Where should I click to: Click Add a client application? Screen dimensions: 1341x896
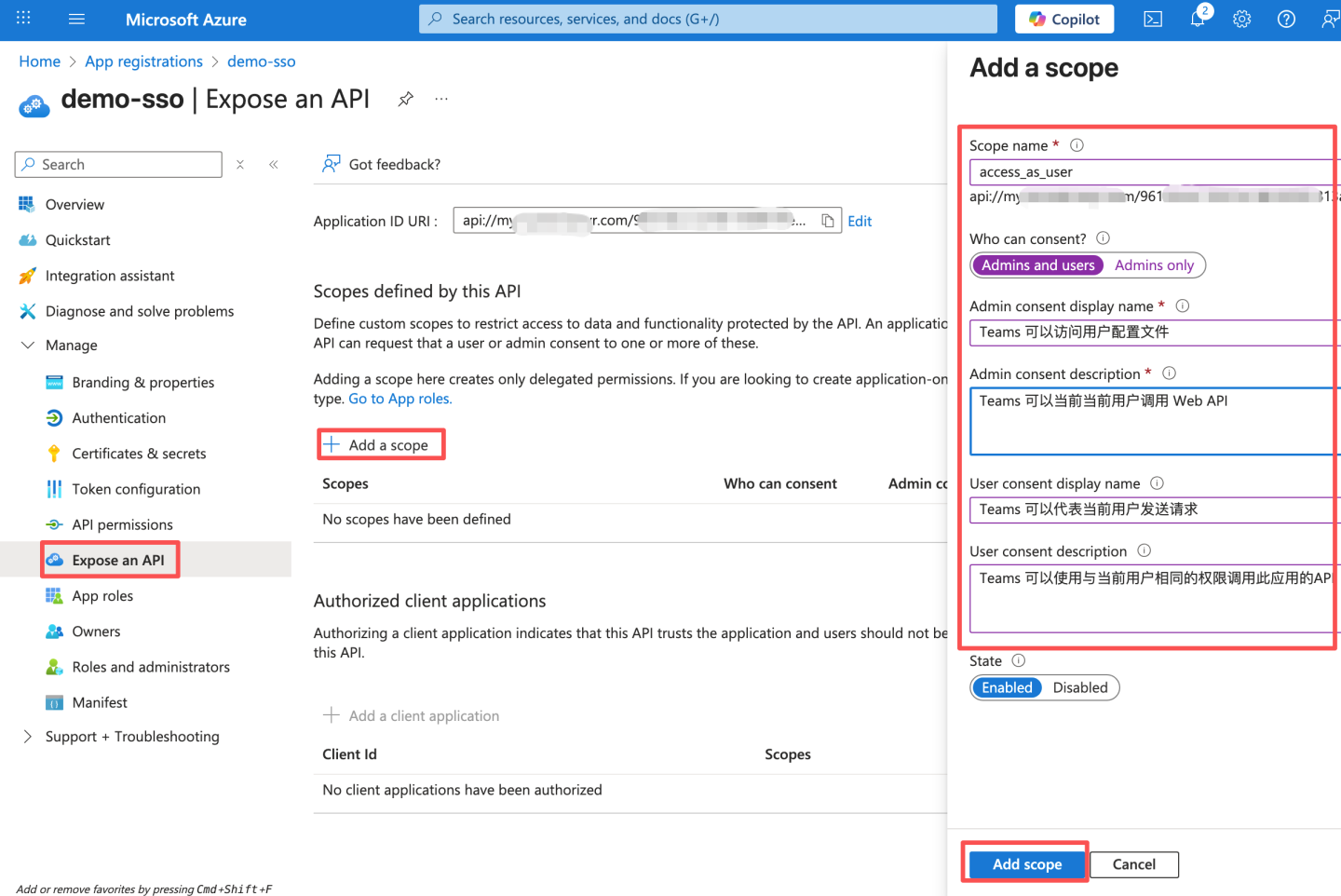tap(411, 715)
